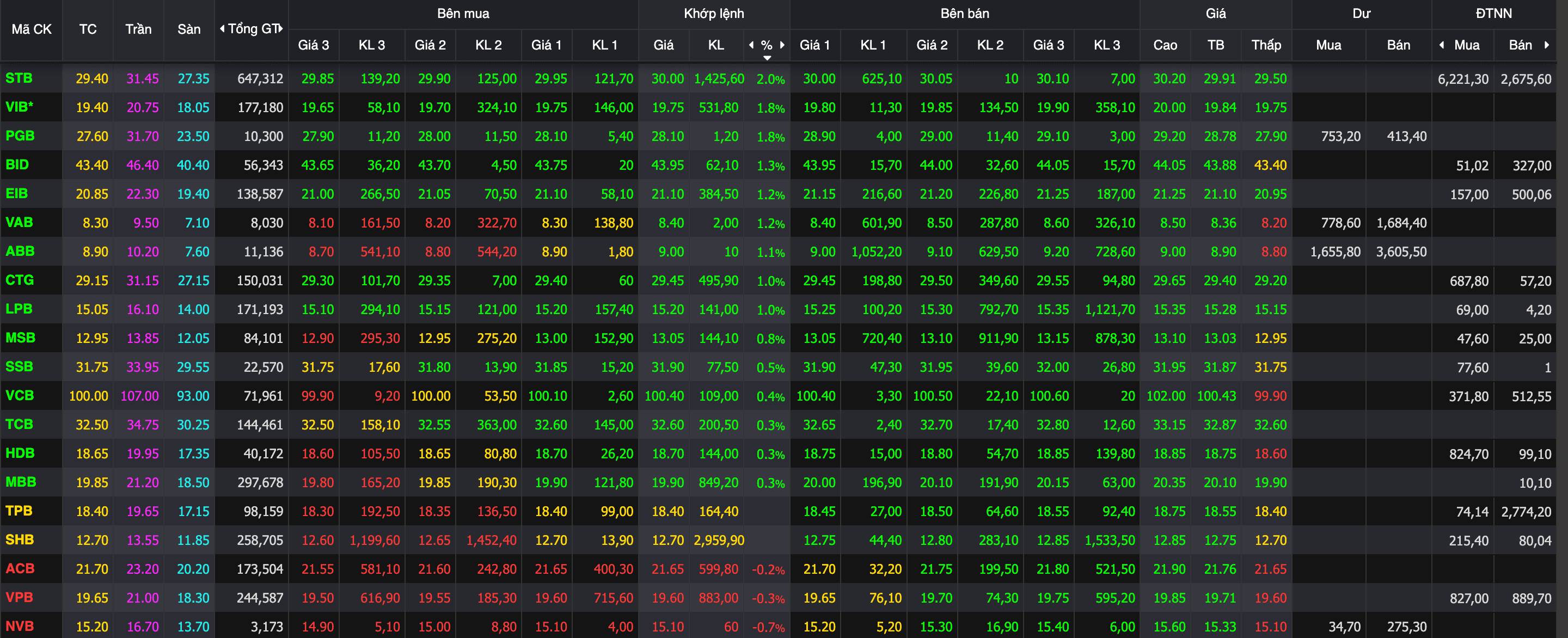The height and width of the screenshot is (638, 1568).
Task: Click KL 3 header under Bên bán
Action: tap(1107, 45)
